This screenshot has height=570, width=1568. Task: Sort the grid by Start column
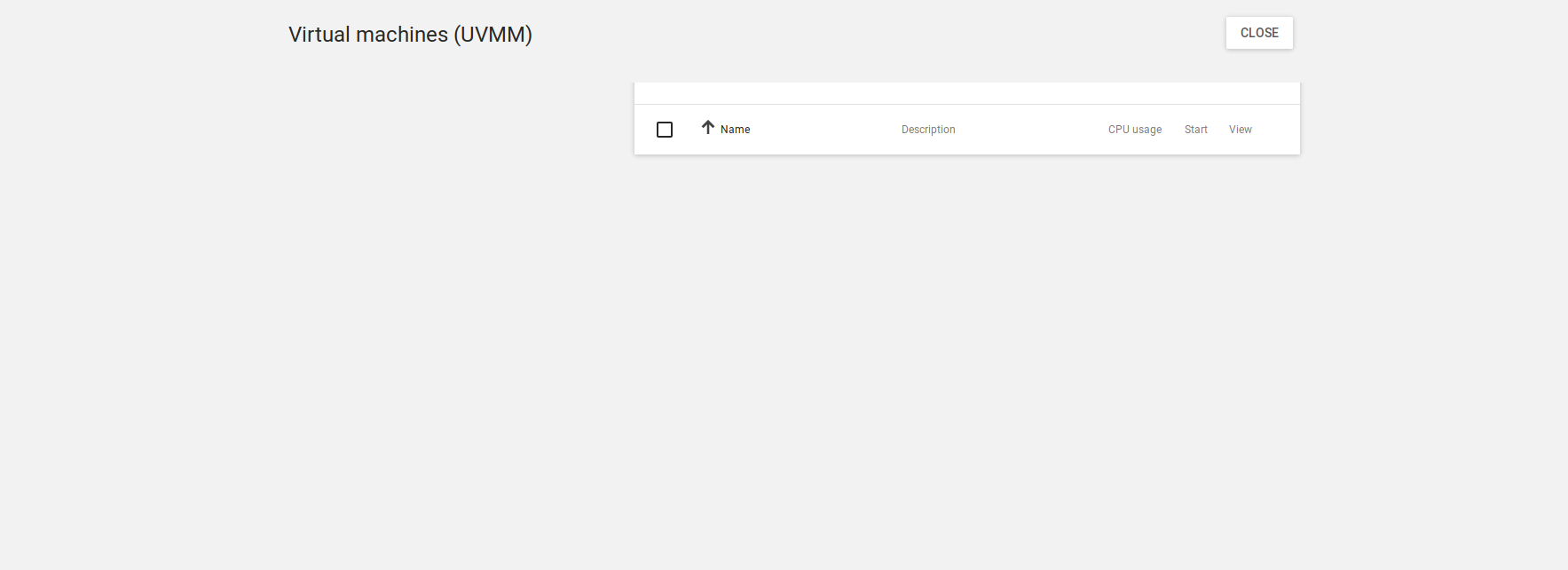(x=1195, y=130)
